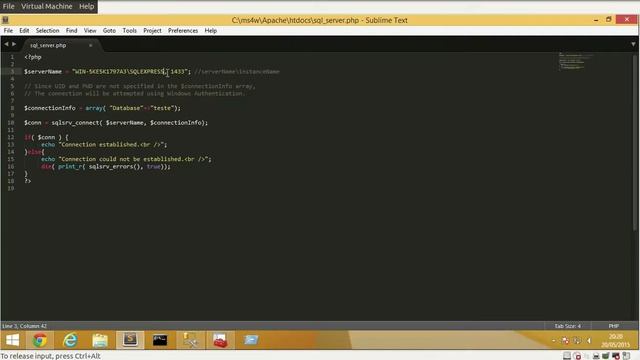Open the Find menu
The width and height of the screenshot is (640, 360).
point(71,31)
